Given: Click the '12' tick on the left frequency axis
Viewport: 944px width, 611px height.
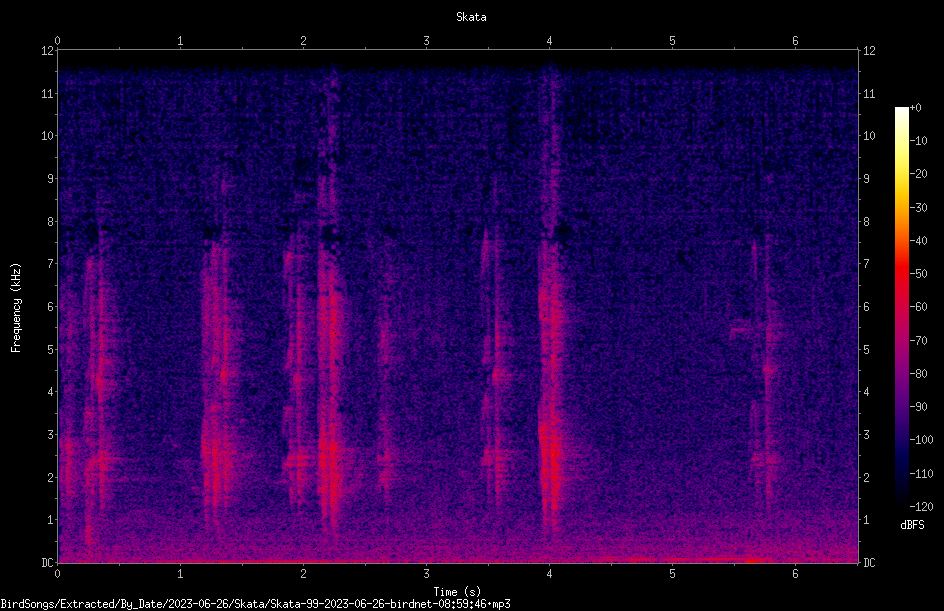Looking at the screenshot, I should pyautogui.click(x=48, y=51).
